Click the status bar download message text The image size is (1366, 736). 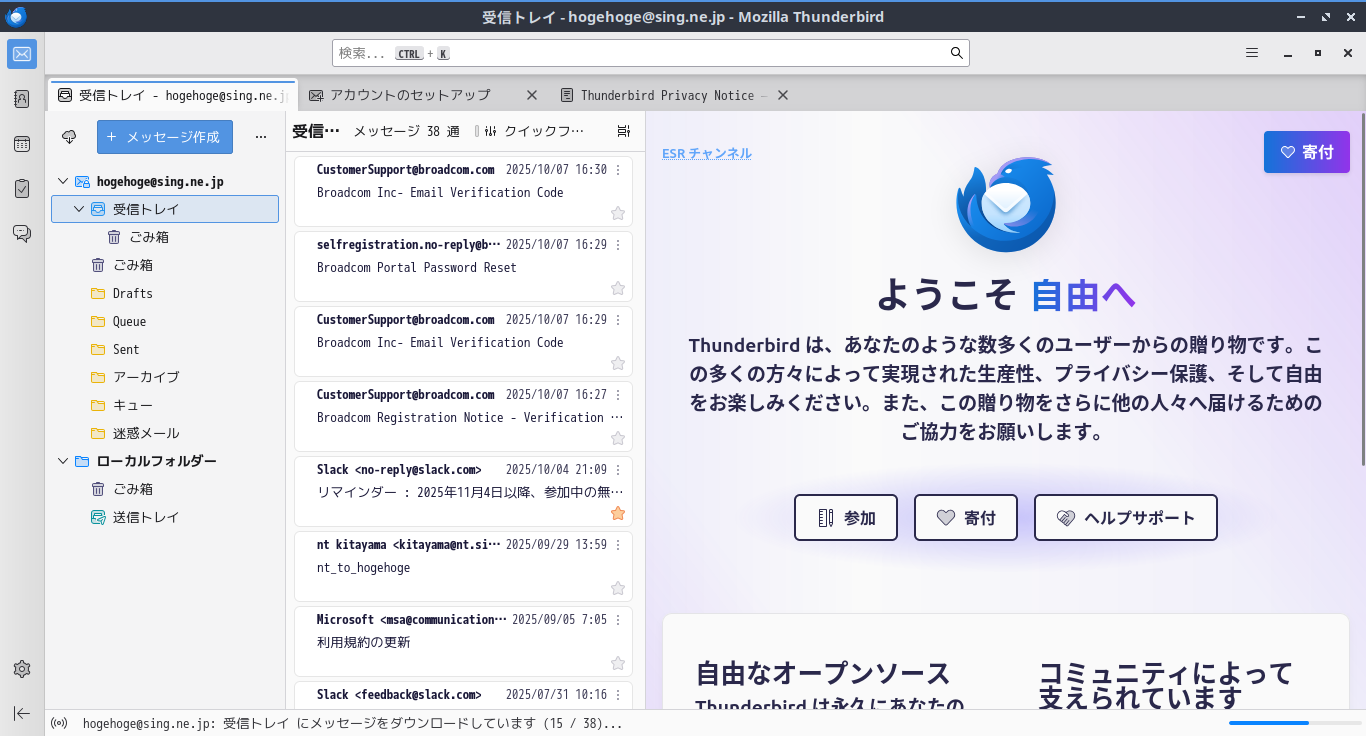tap(353, 723)
